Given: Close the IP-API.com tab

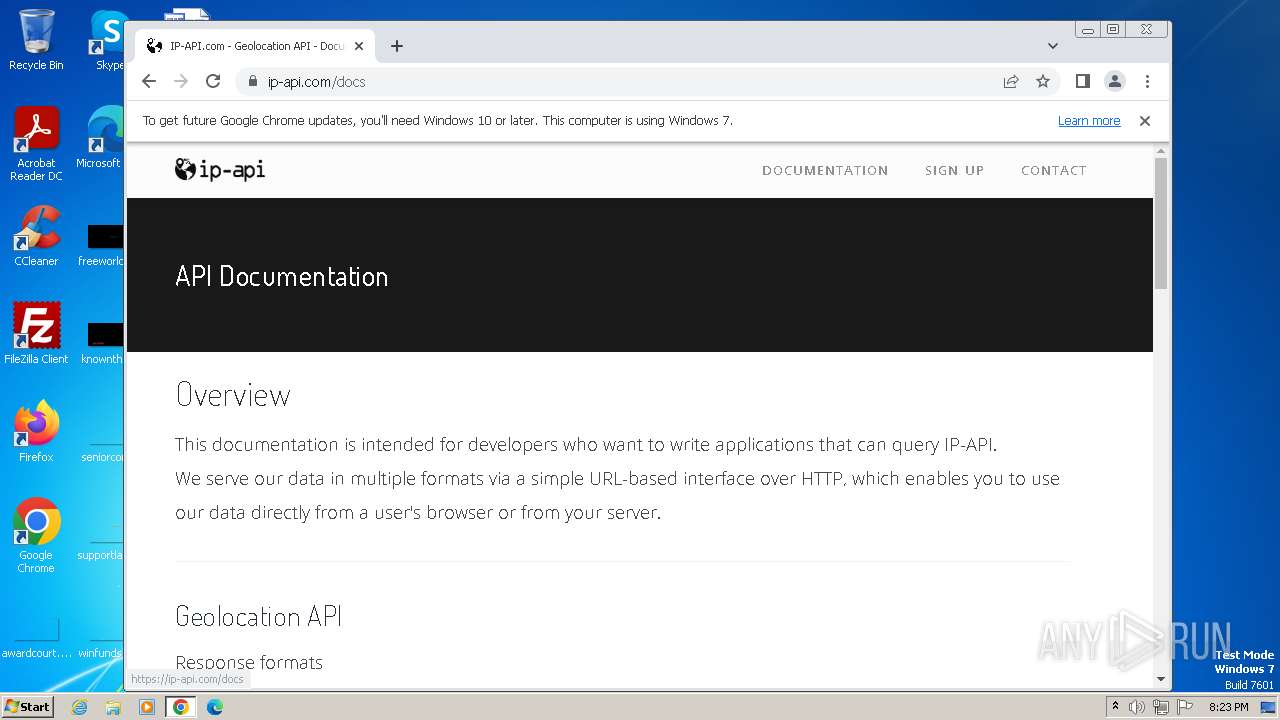Looking at the screenshot, I should tap(359, 46).
